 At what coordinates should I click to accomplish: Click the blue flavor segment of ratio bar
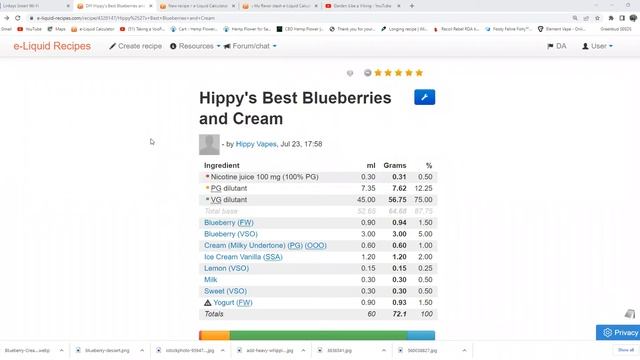pyautogui.click(x=421, y=336)
